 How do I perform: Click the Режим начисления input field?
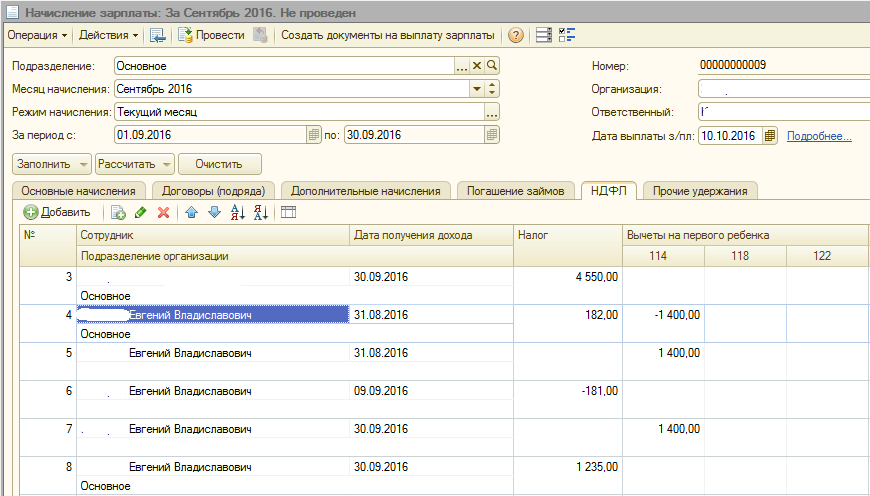[x=298, y=112]
